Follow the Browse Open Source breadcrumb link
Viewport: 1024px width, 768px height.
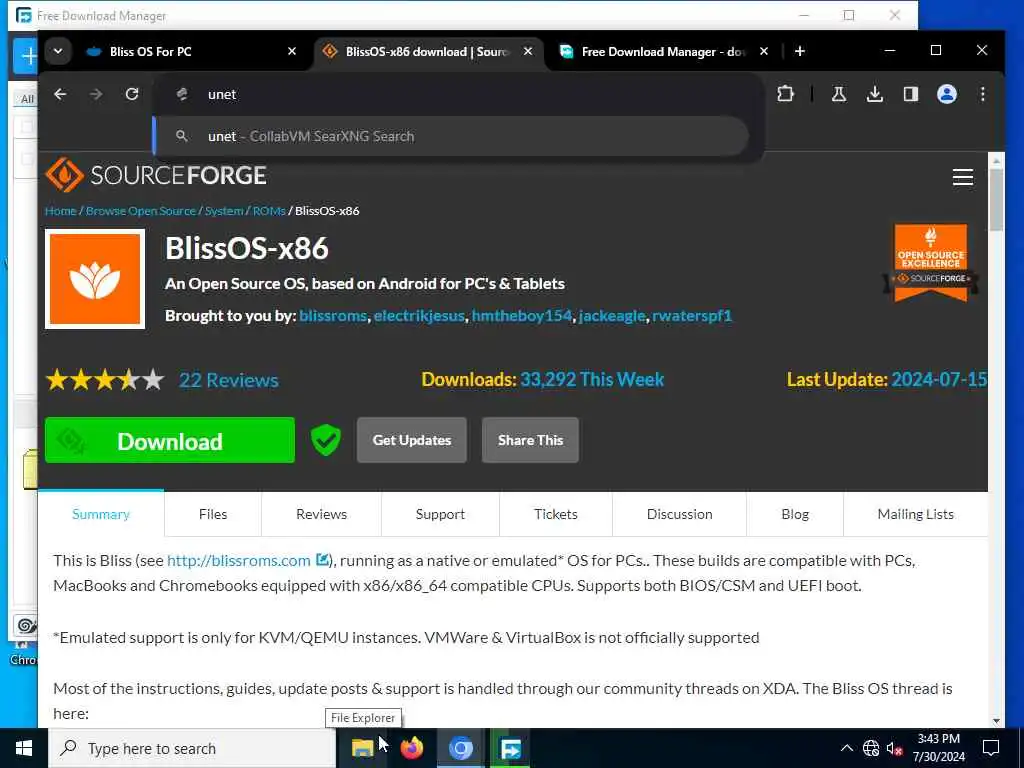point(141,211)
